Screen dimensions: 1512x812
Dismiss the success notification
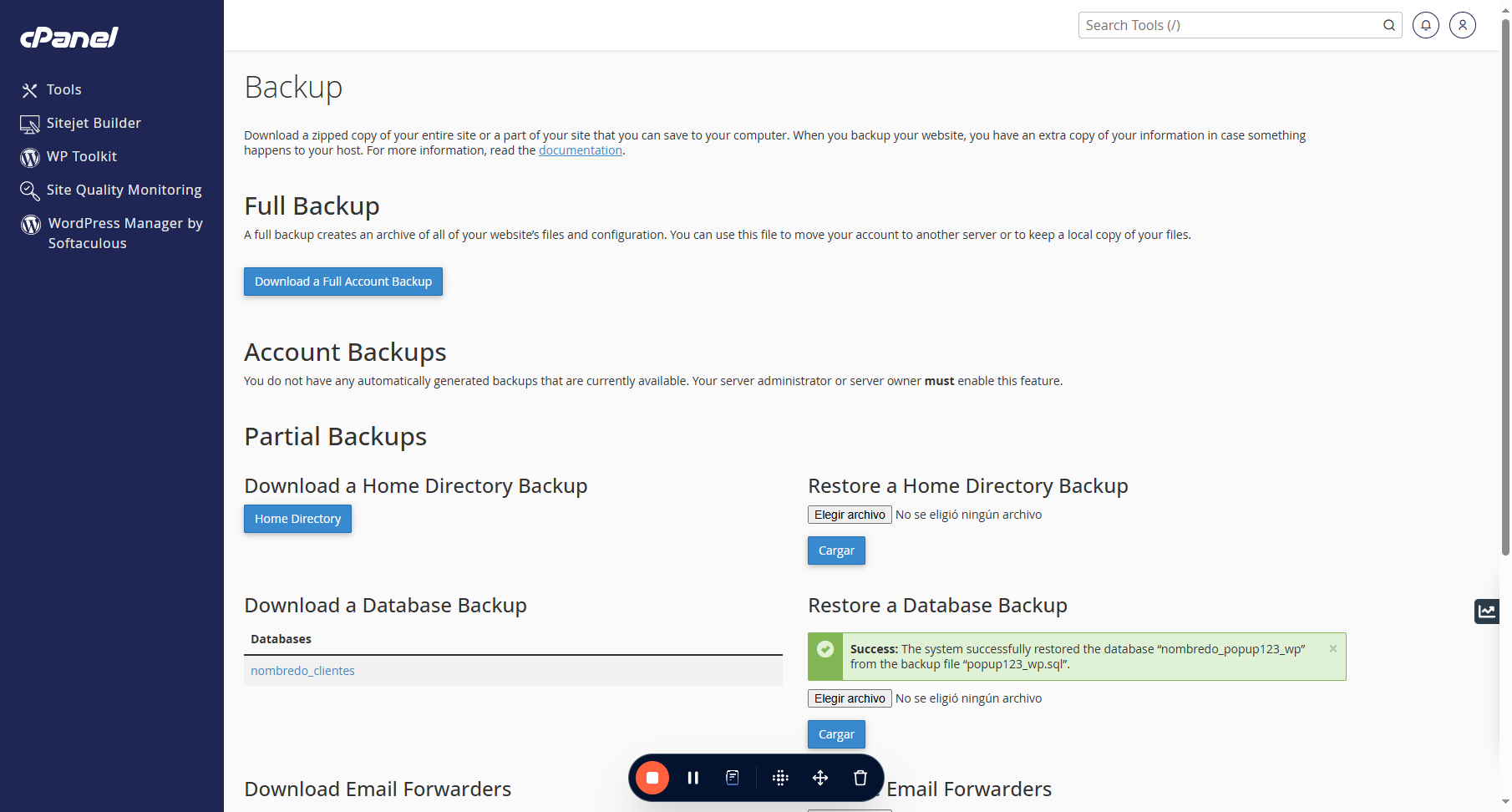pos(1333,649)
